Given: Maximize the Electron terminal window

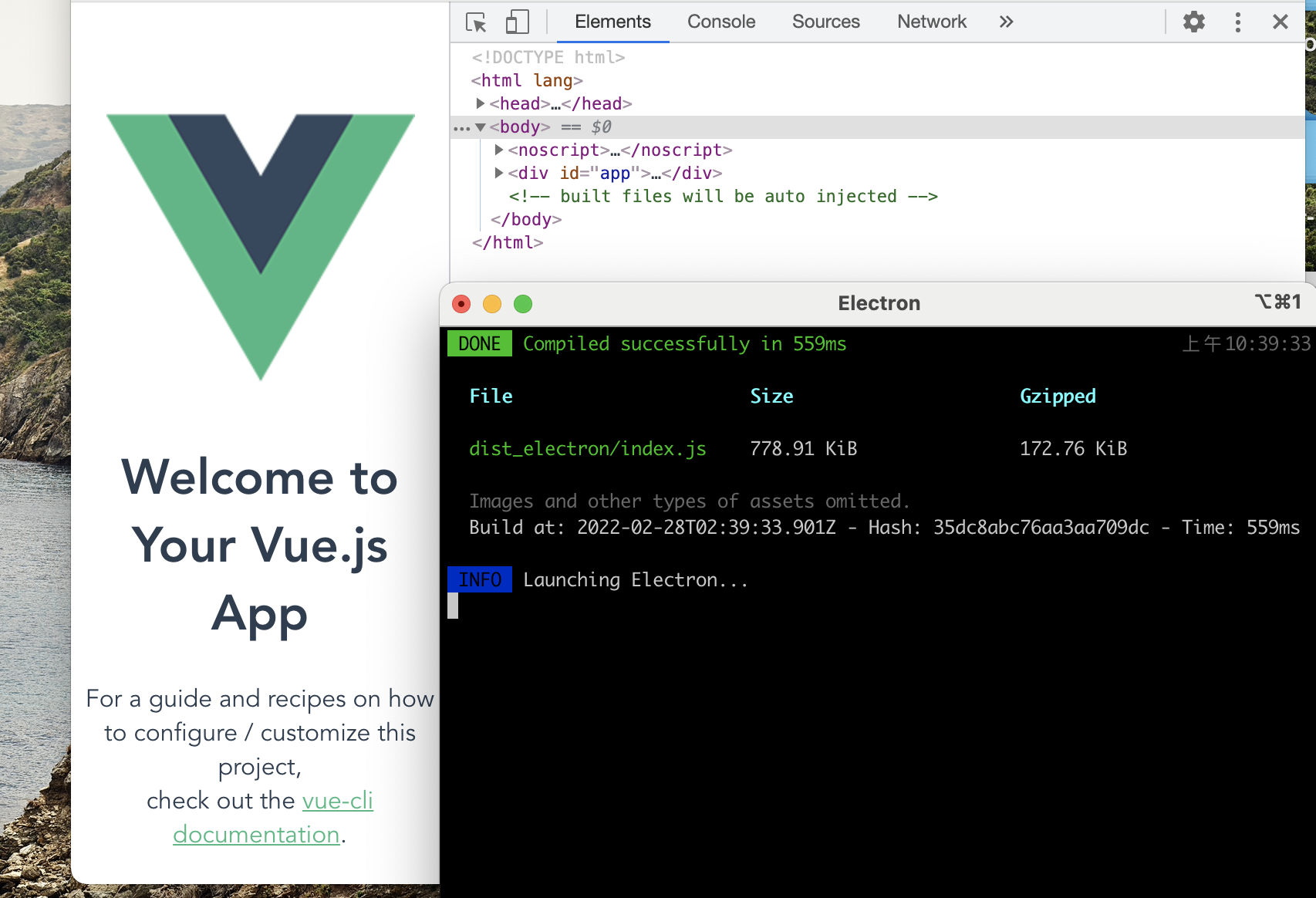Looking at the screenshot, I should 523,304.
